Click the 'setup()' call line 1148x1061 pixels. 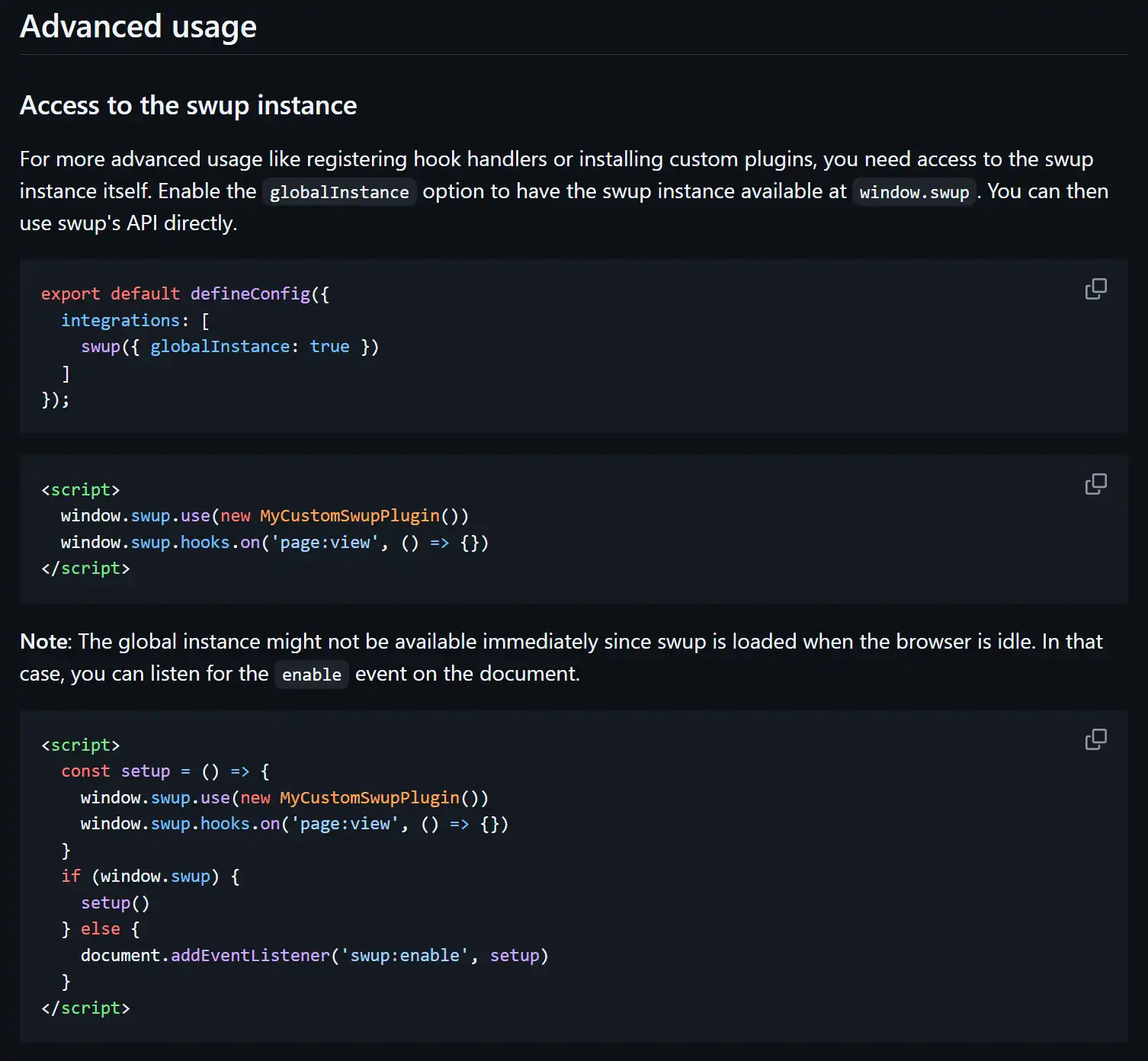[115, 903]
